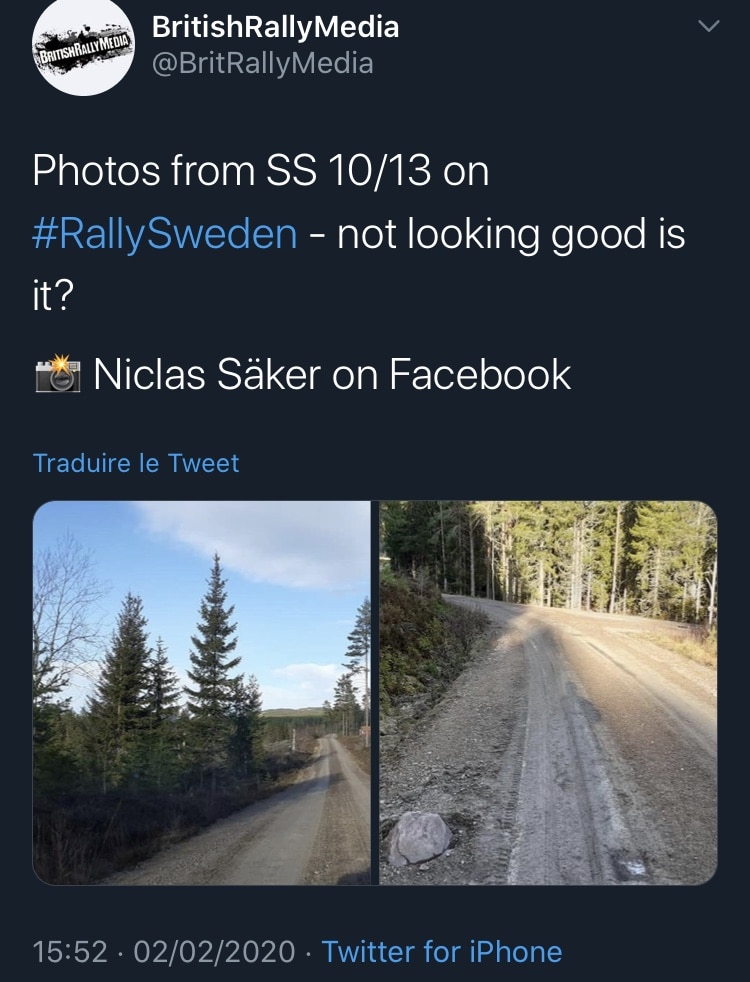Click Traduire le Tweet
The height and width of the screenshot is (982, 750).
136,463
